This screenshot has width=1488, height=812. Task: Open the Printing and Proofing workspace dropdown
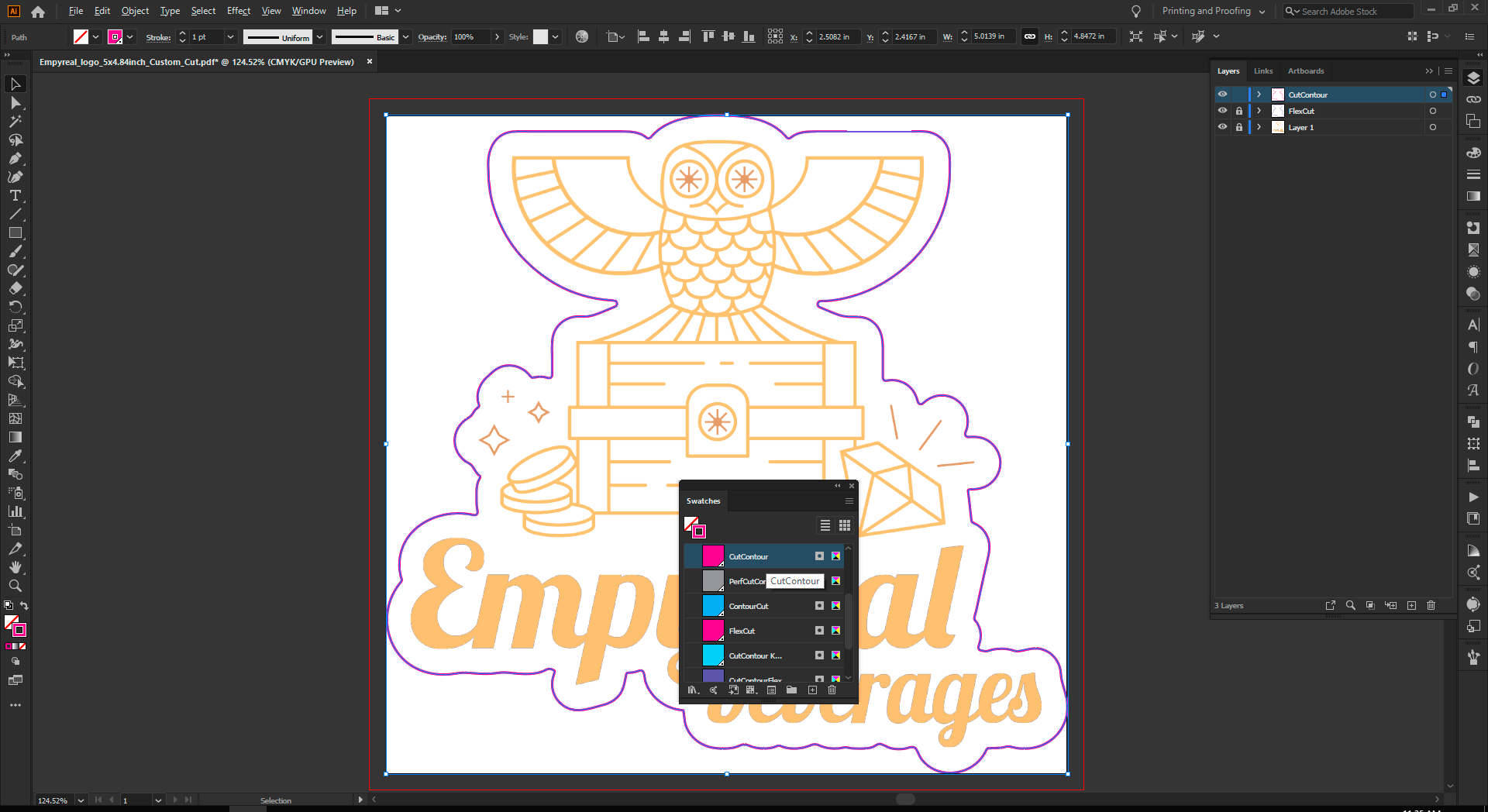click(1214, 11)
